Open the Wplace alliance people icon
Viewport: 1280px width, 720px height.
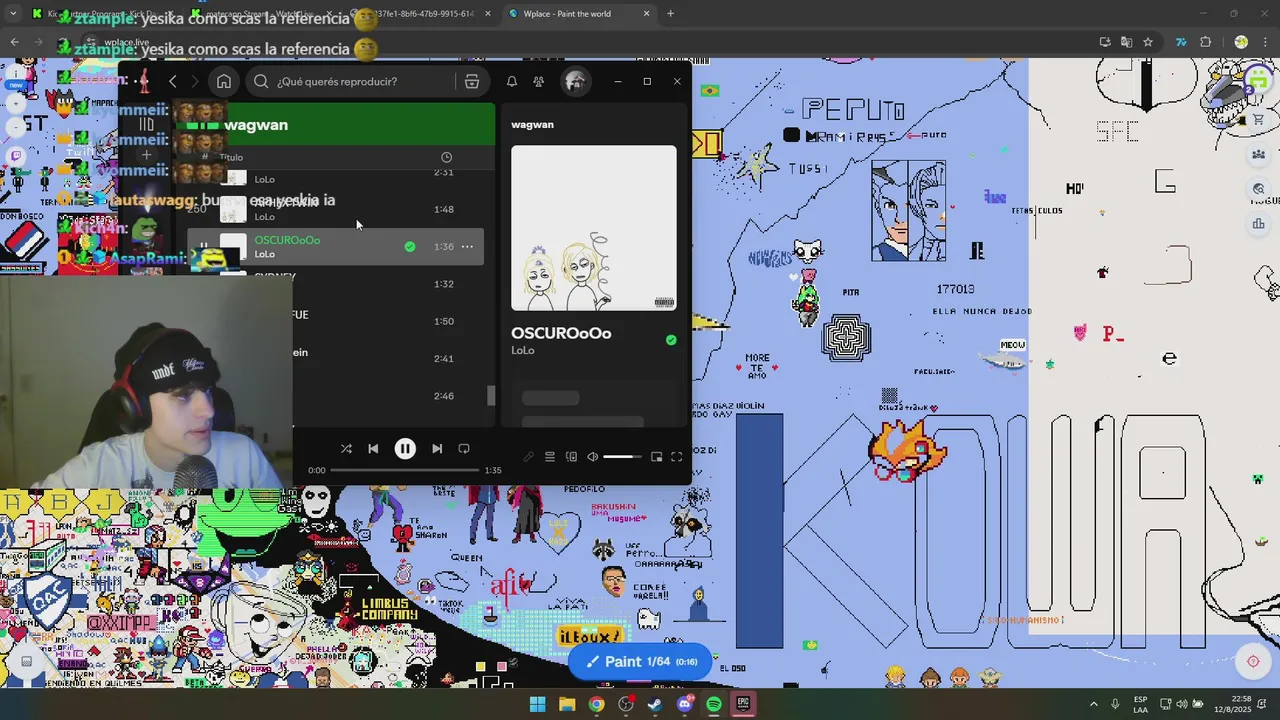(x=1259, y=155)
